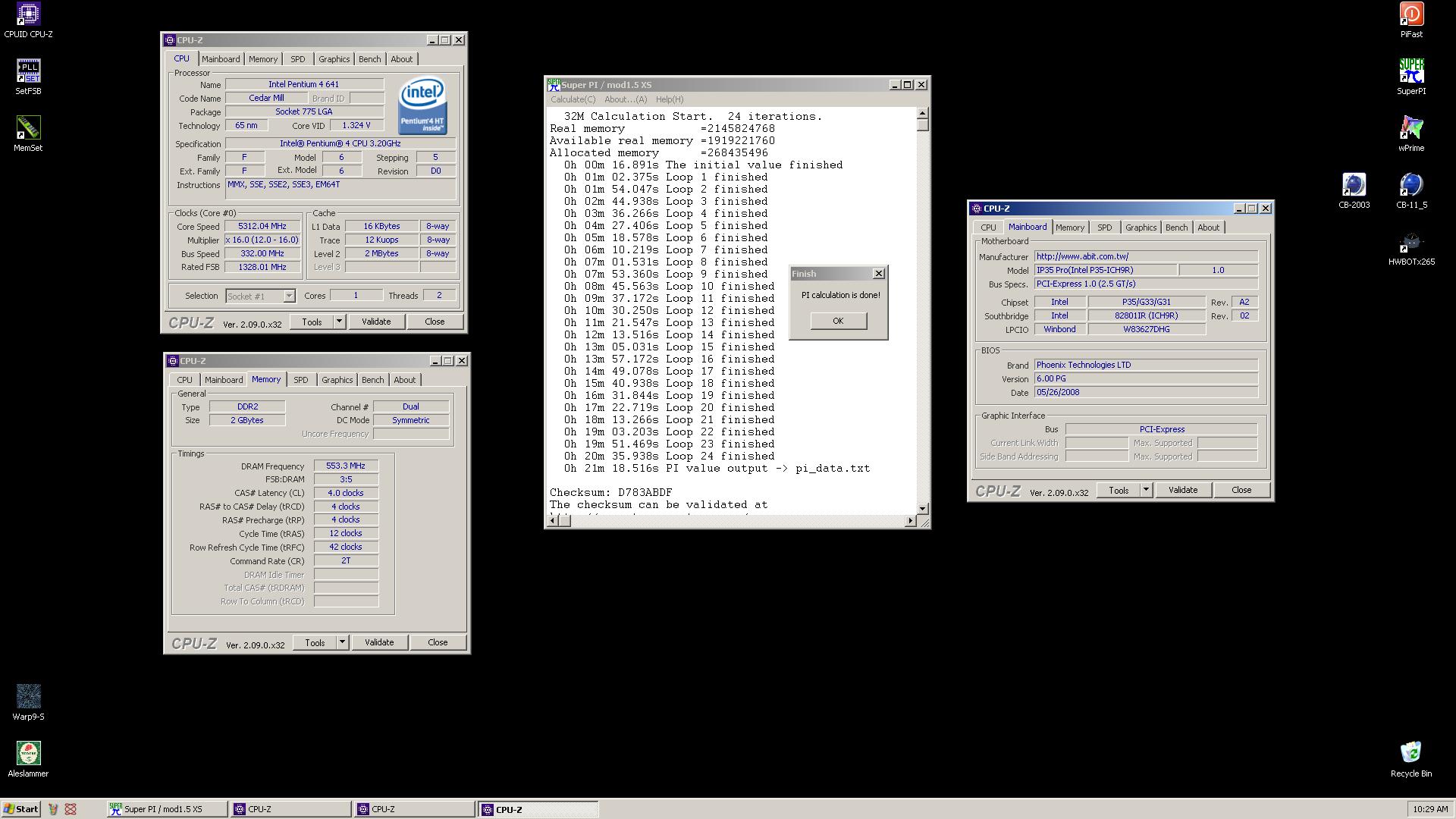Click first quick launch icon next to Start
The width and height of the screenshot is (1456, 819).
(53, 809)
